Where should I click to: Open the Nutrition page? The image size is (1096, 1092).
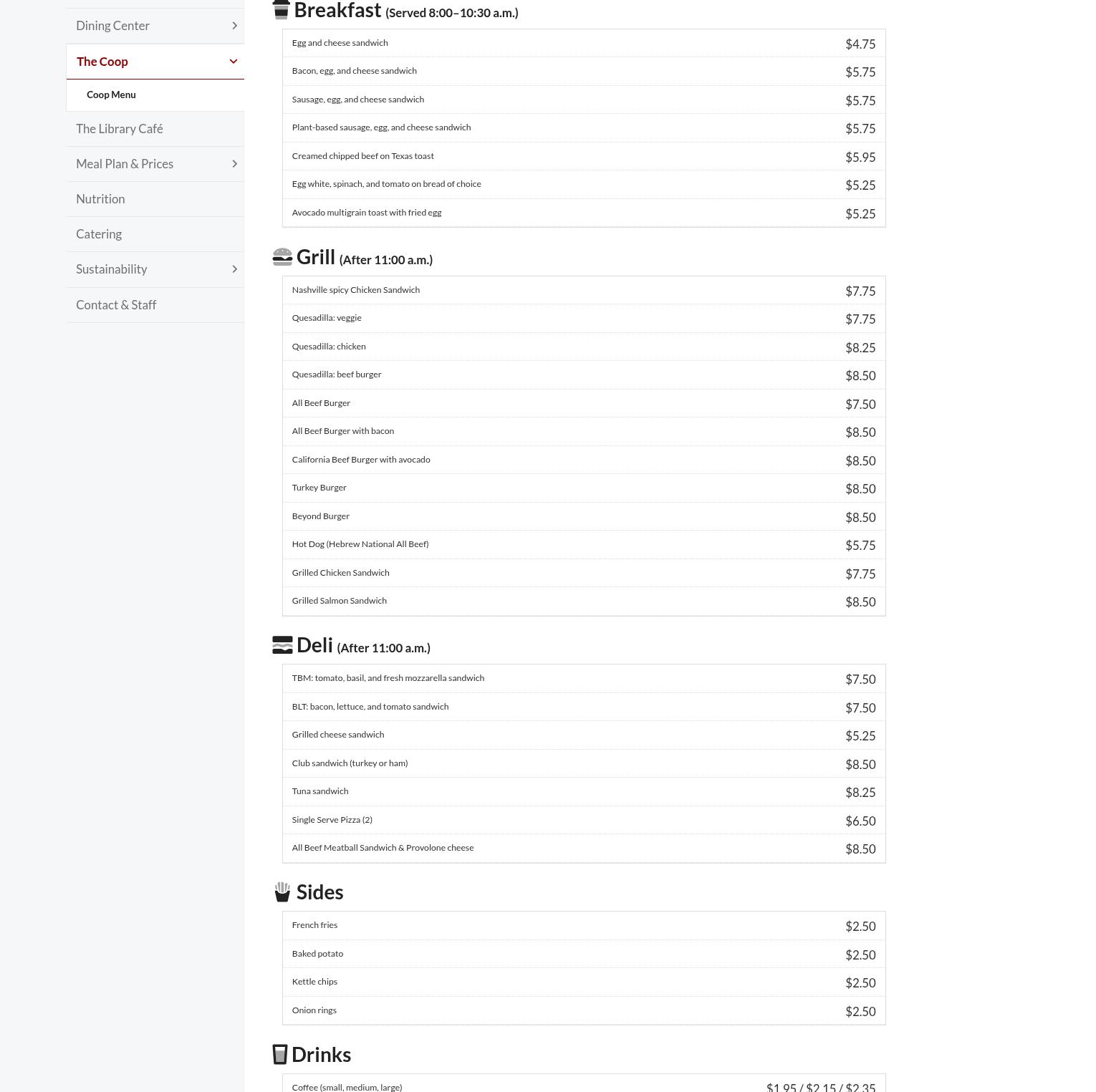pyautogui.click(x=100, y=198)
